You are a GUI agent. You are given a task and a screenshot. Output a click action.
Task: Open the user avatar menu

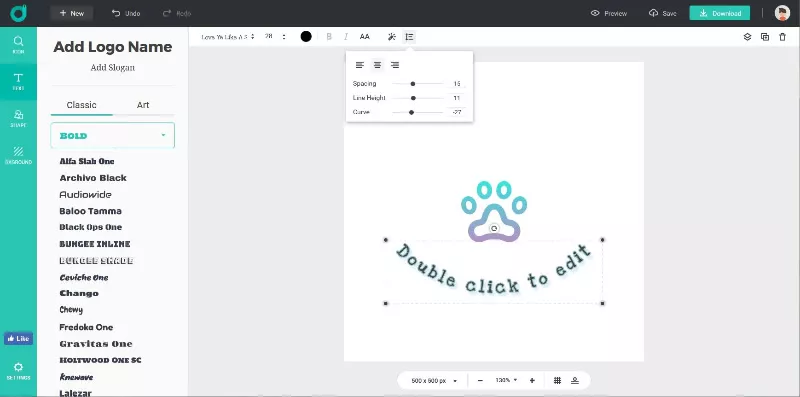point(782,13)
